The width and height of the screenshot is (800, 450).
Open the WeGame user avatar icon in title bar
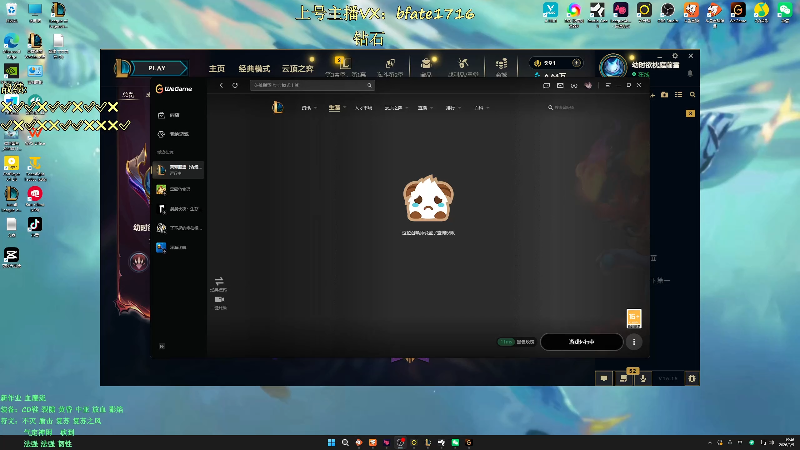coord(588,85)
